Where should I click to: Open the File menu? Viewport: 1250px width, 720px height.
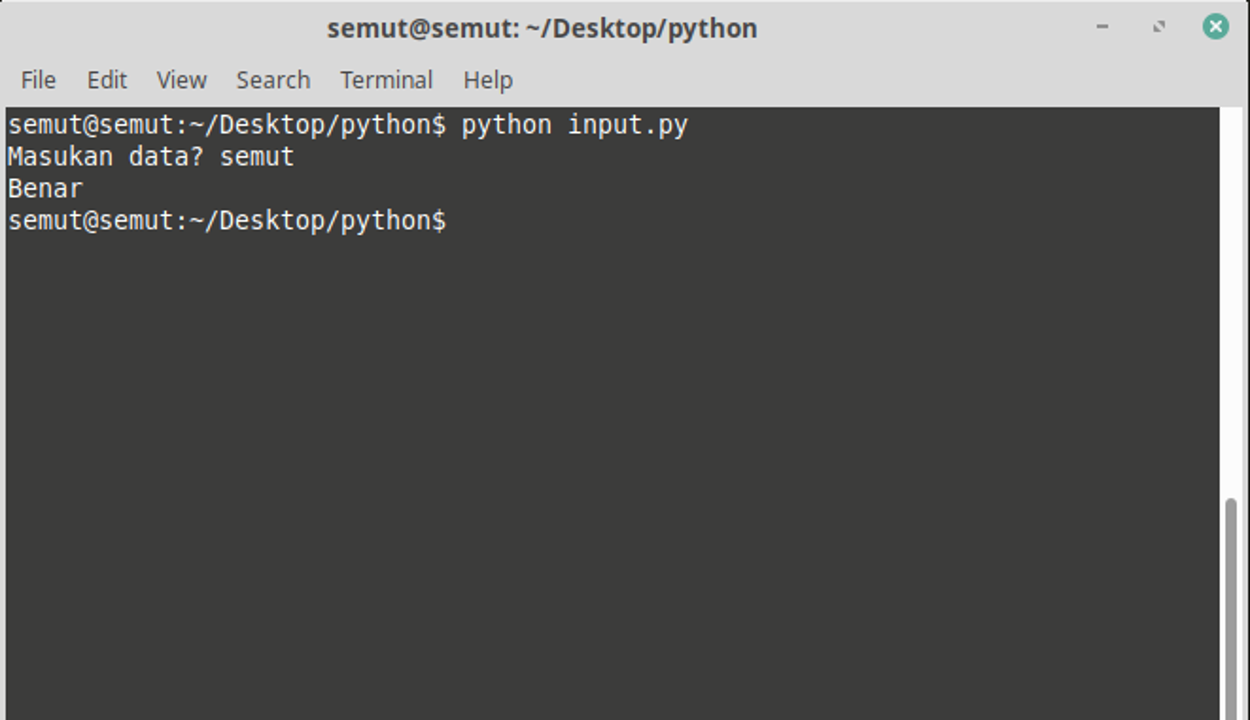click(38, 80)
